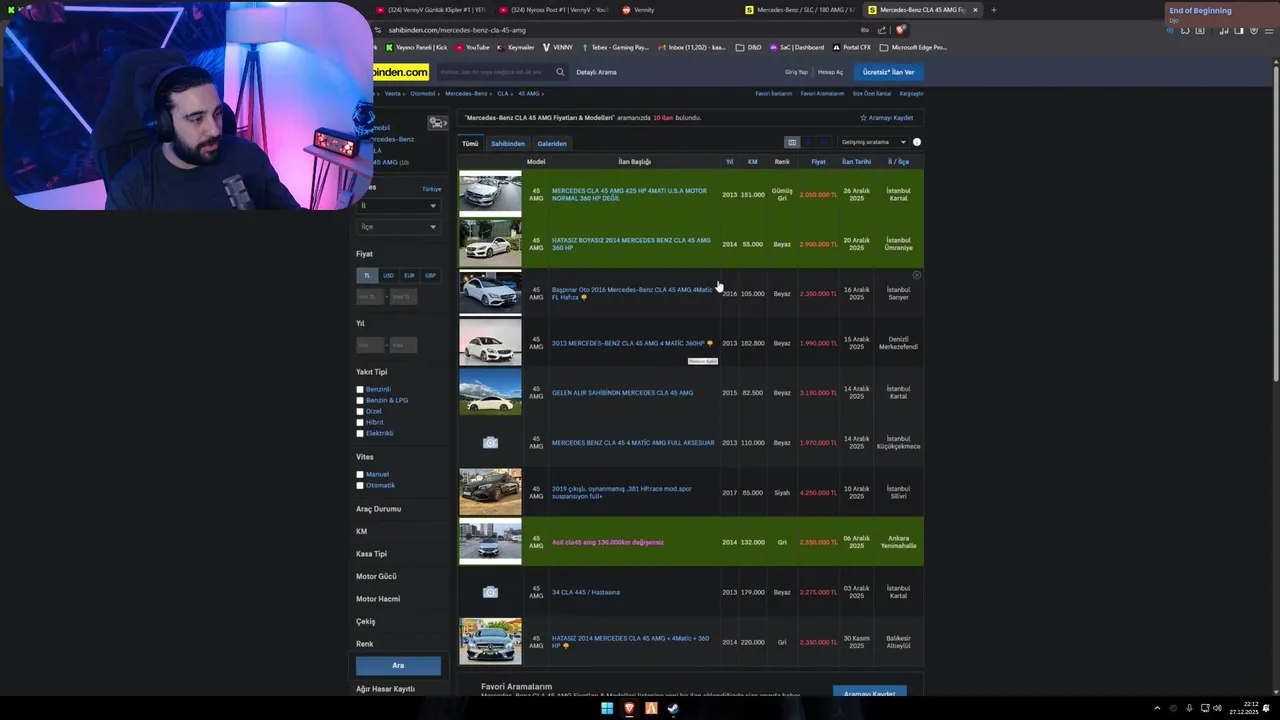Screen dimensions: 1280x720
Task: Dismiss the Başpınar Oto listing with its X icon
Action: tap(916, 275)
